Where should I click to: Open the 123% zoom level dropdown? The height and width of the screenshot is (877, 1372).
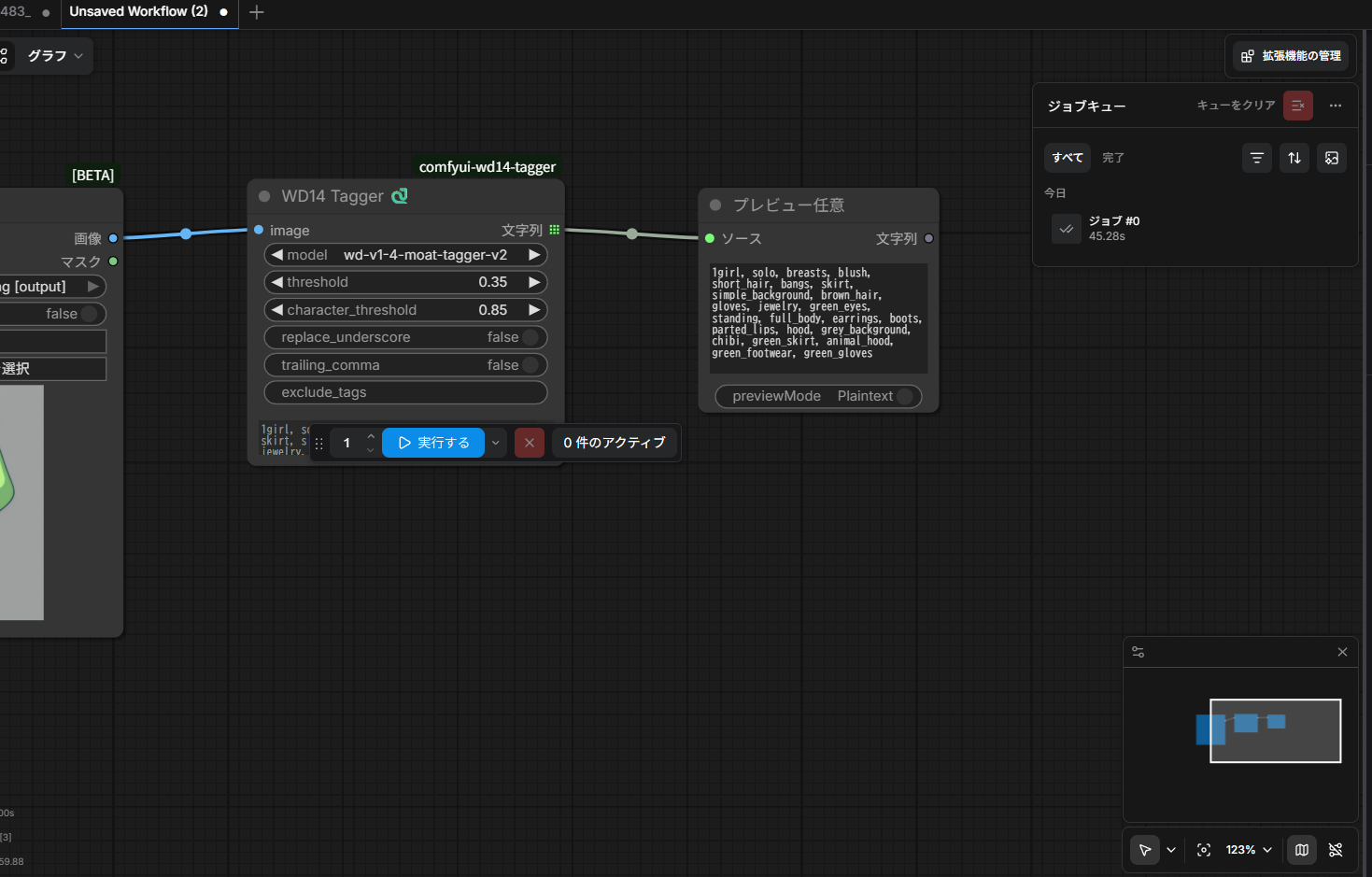(1249, 850)
